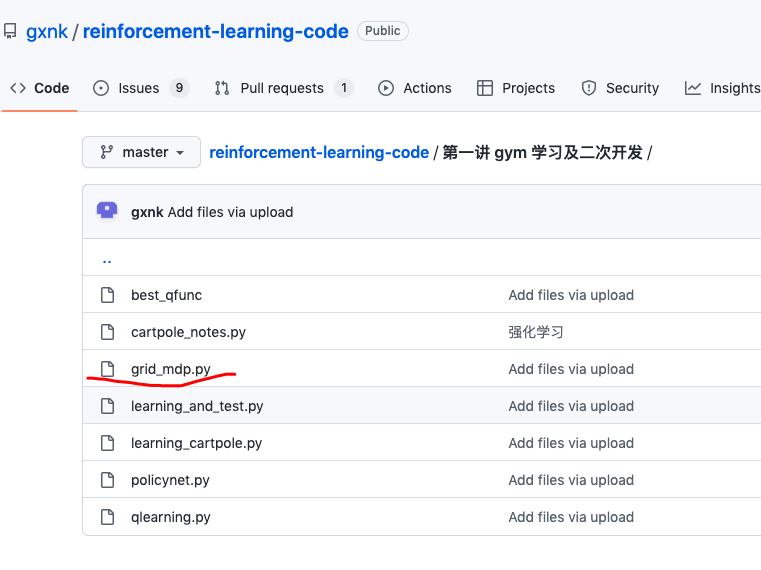Click the file icon beside policynet.py

tap(107, 480)
